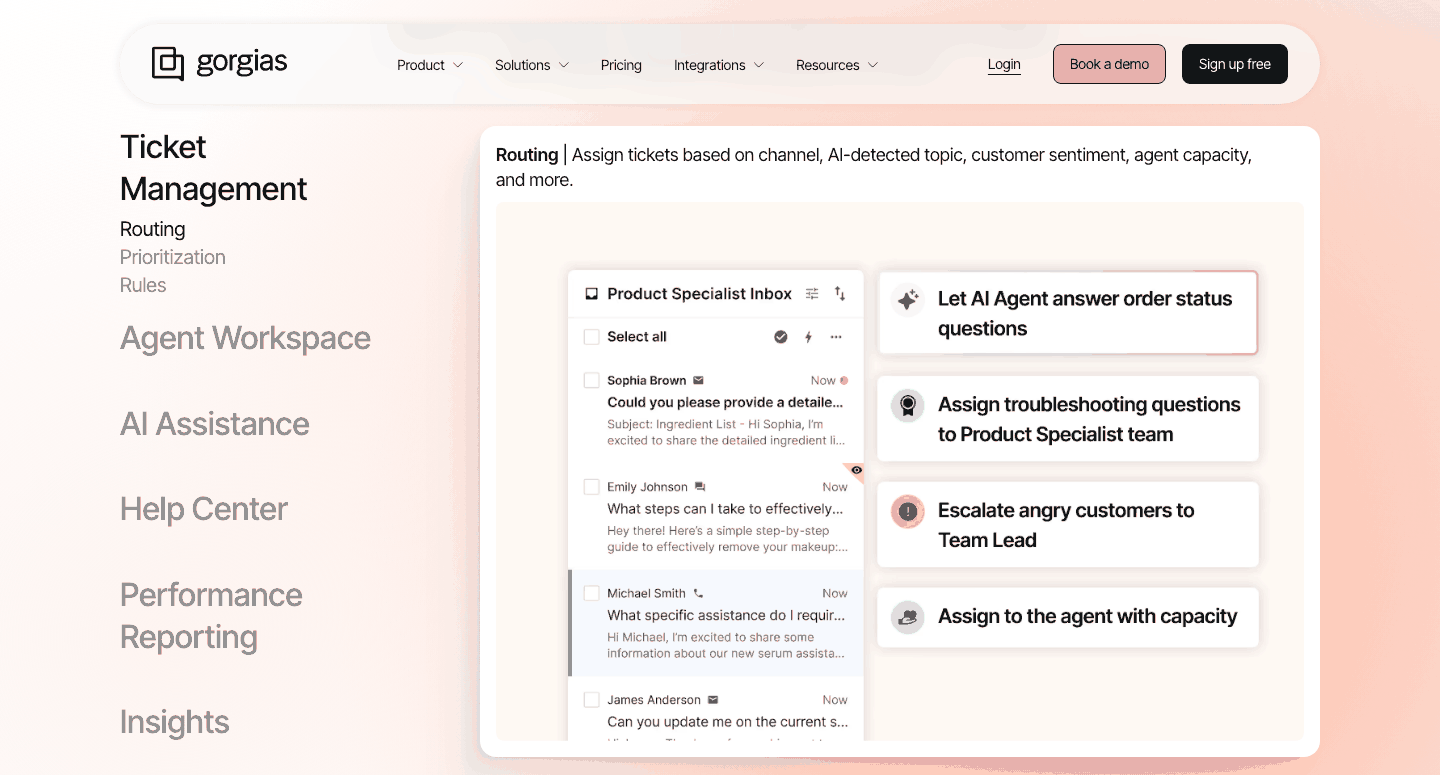Tick the Emily Johnson ticket checkbox
The width and height of the screenshot is (1440, 775).
tap(592, 487)
